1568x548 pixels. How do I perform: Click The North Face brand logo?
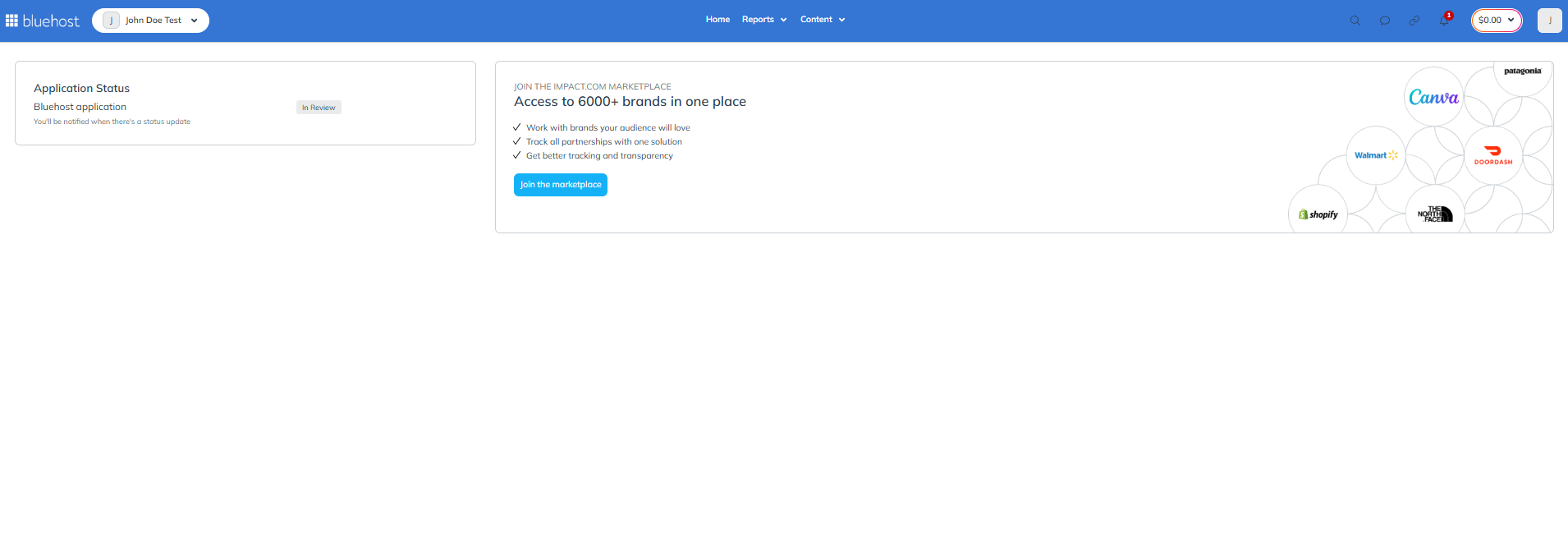(x=1435, y=214)
